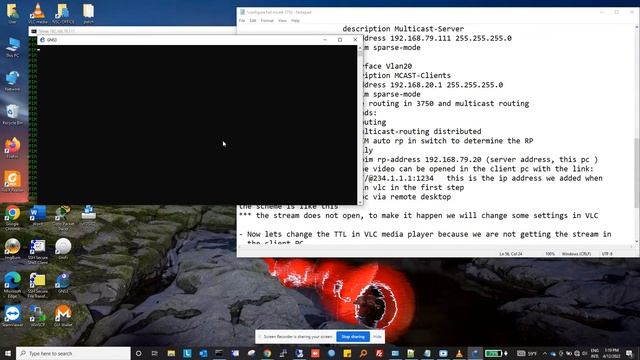640x360 pixels.
Task: Open Chrome from the taskbar
Action: point(267,353)
